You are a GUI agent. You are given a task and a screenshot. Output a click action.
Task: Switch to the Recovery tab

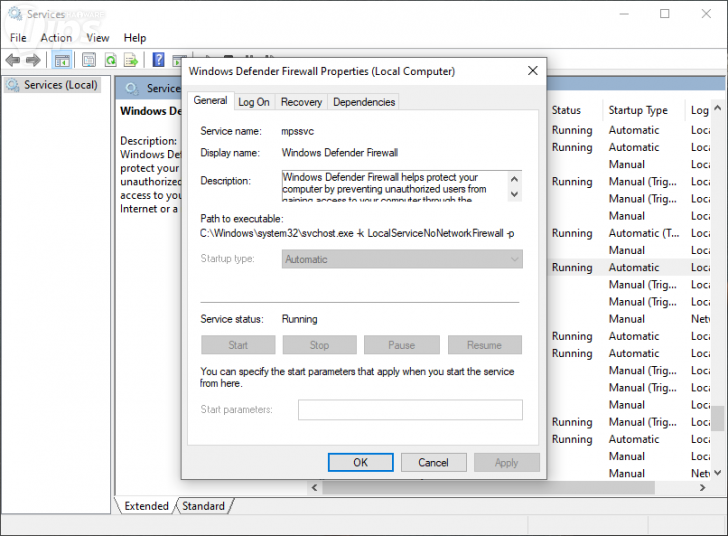coord(301,102)
